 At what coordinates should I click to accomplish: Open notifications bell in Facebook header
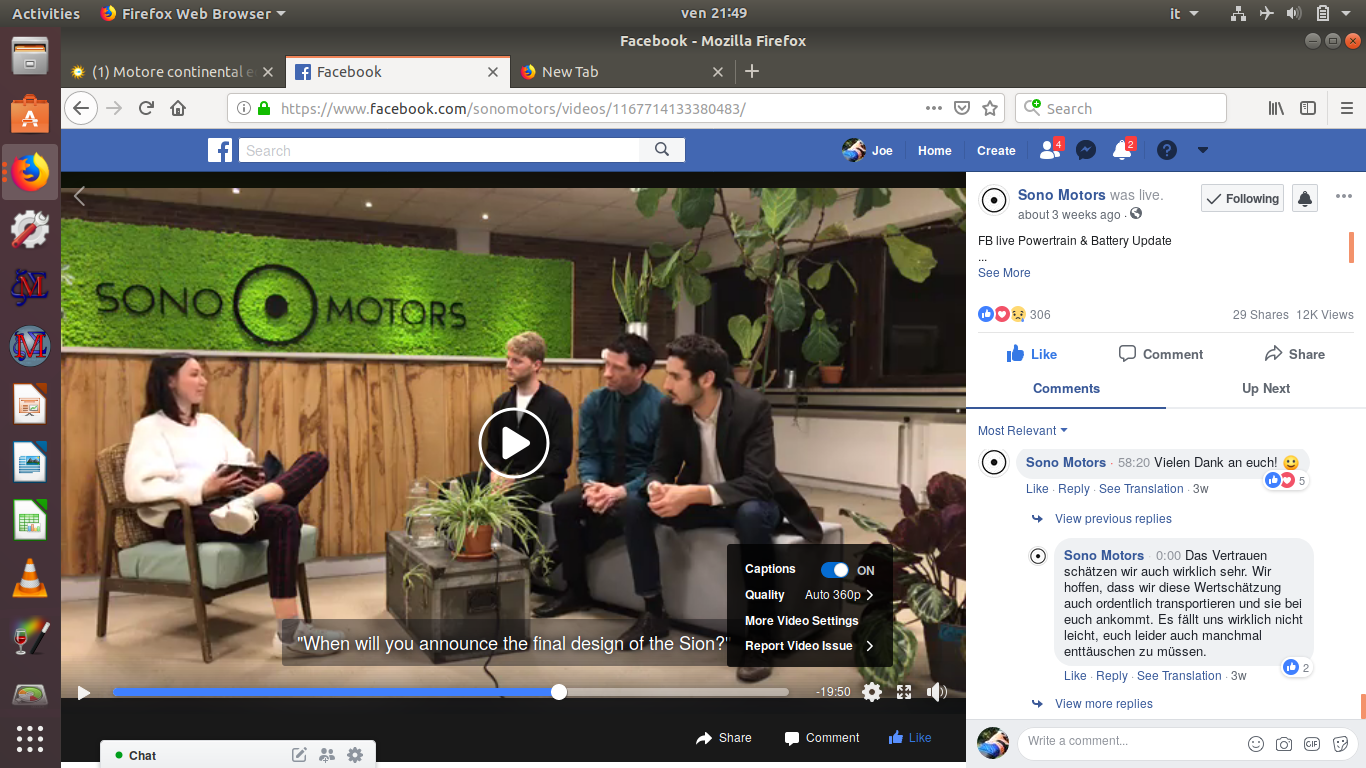tap(1122, 150)
